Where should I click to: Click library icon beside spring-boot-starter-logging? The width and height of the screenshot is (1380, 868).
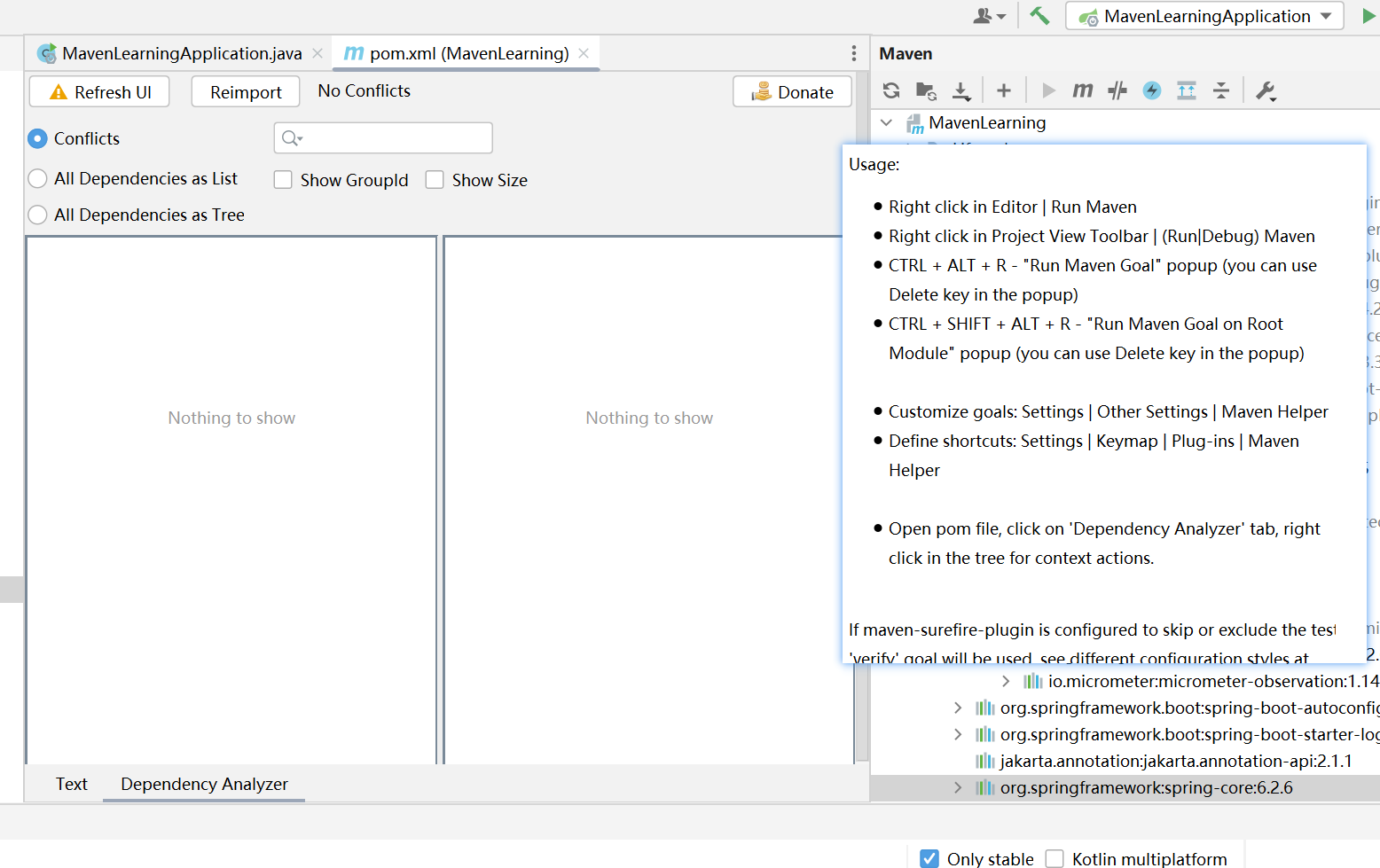coord(984,734)
